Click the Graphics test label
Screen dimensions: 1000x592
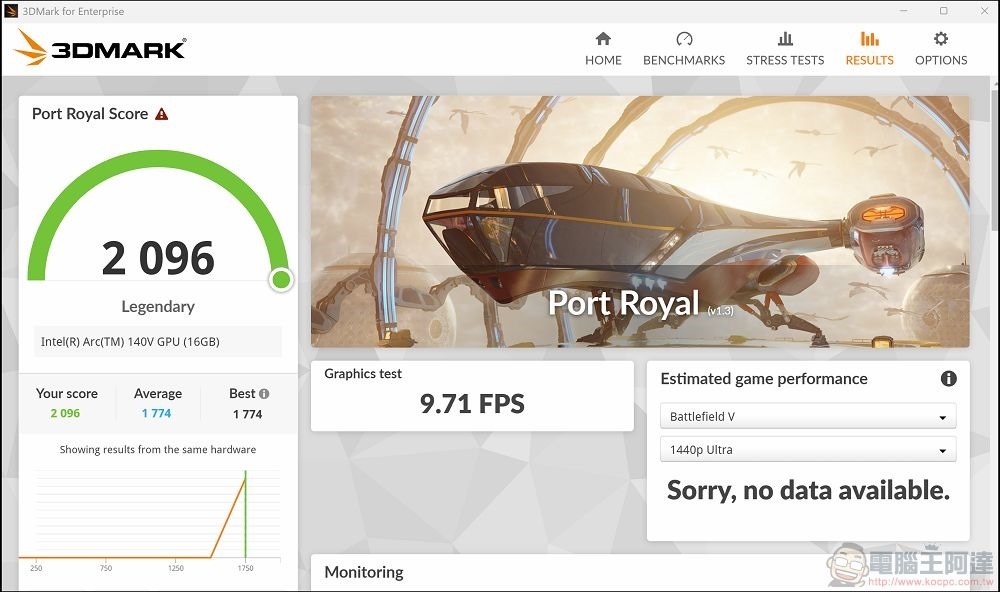click(363, 374)
